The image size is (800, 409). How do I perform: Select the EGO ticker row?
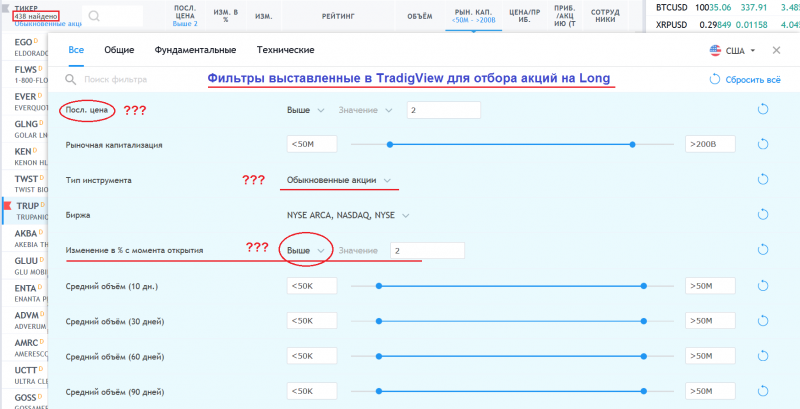click(24, 46)
